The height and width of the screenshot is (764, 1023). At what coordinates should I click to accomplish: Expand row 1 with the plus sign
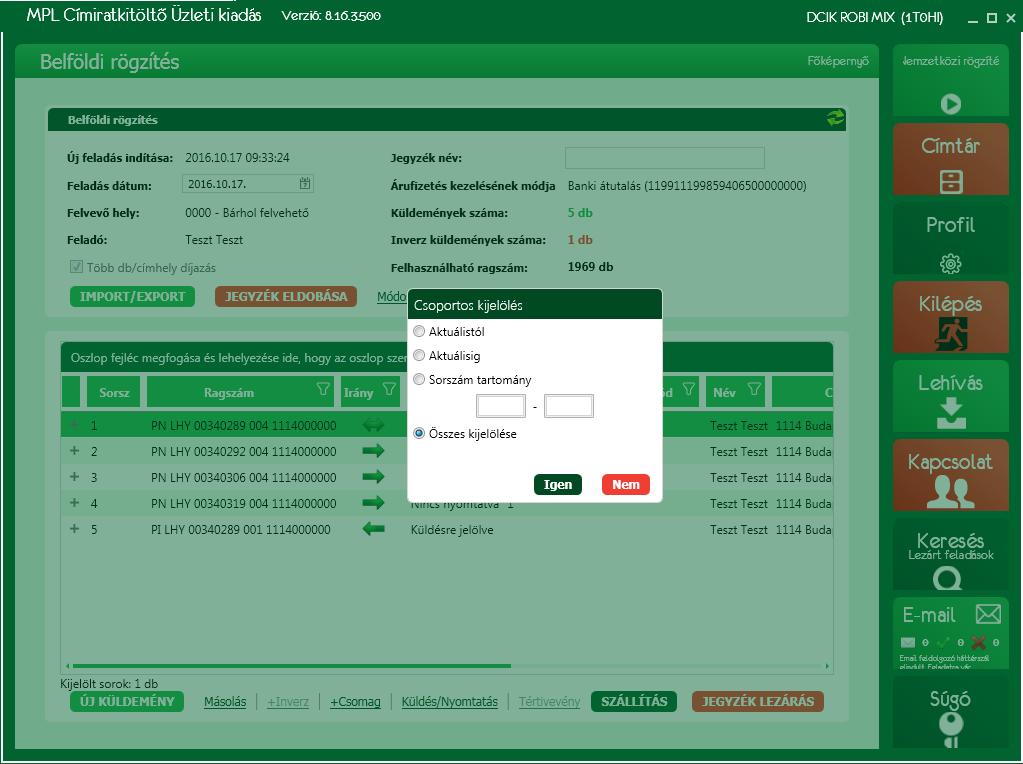pos(74,425)
